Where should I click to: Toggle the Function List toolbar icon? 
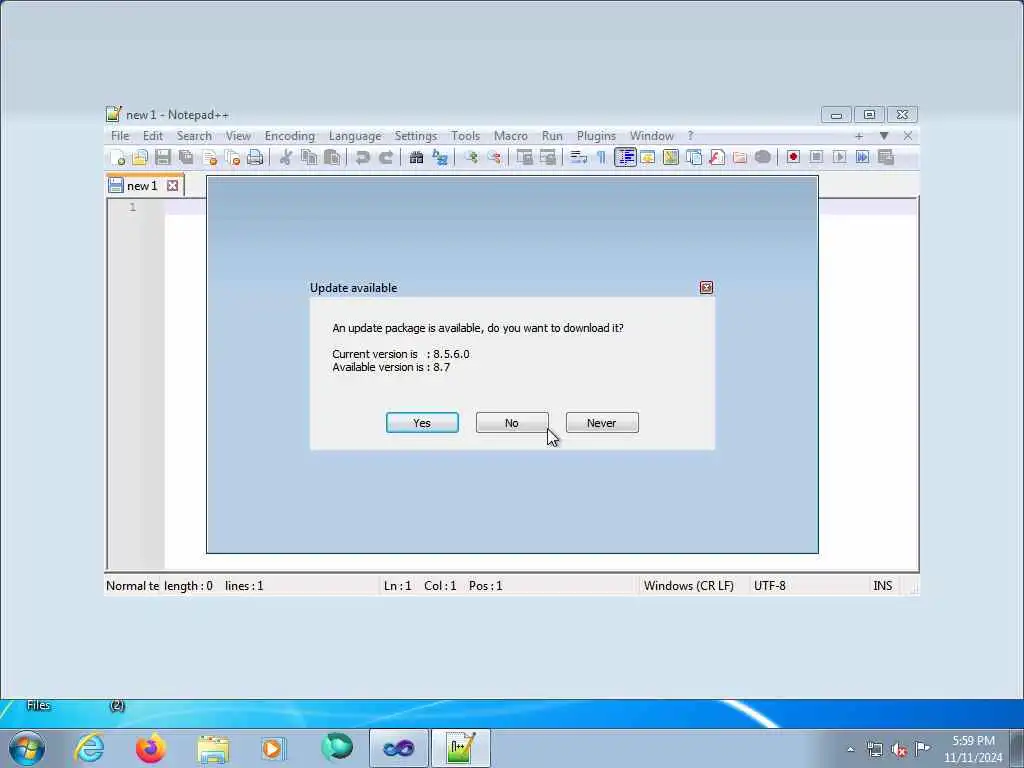click(717, 157)
